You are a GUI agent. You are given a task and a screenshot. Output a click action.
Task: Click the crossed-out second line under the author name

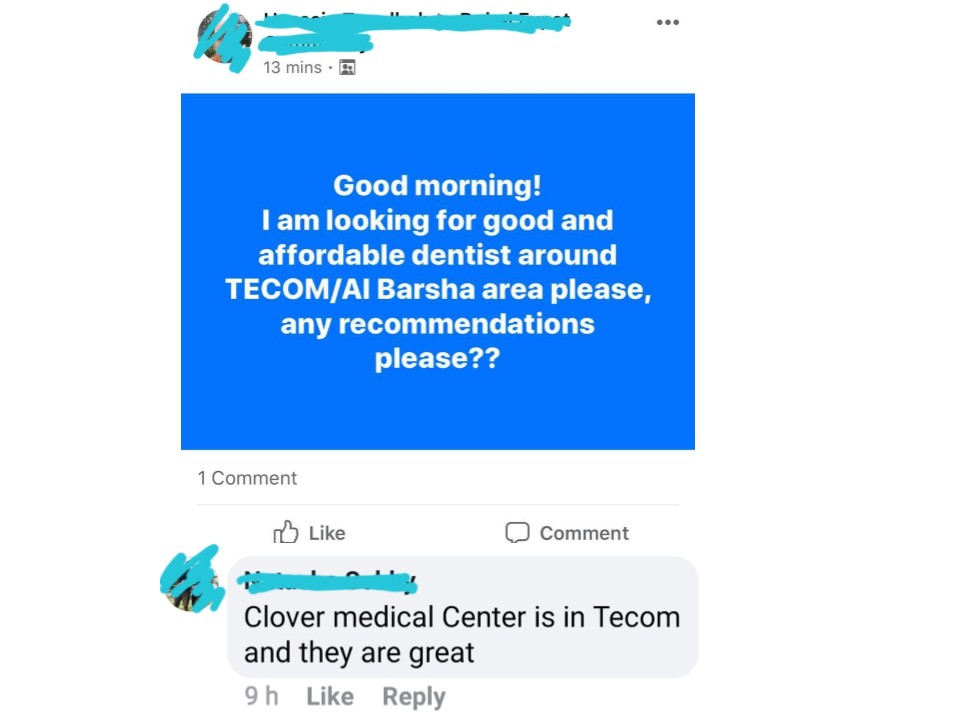[x=315, y=43]
